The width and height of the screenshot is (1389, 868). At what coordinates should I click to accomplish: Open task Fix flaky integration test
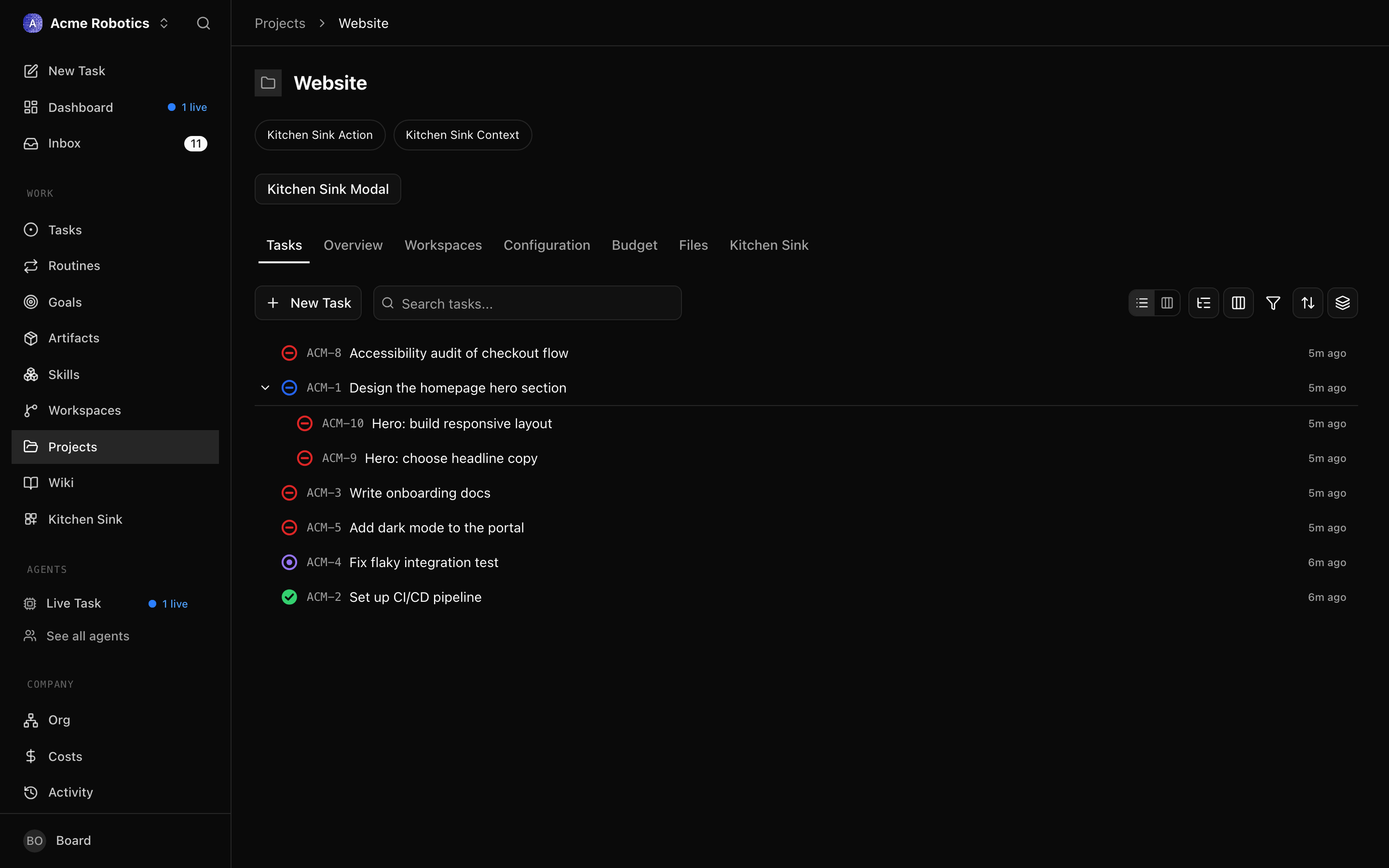(806, 562)
